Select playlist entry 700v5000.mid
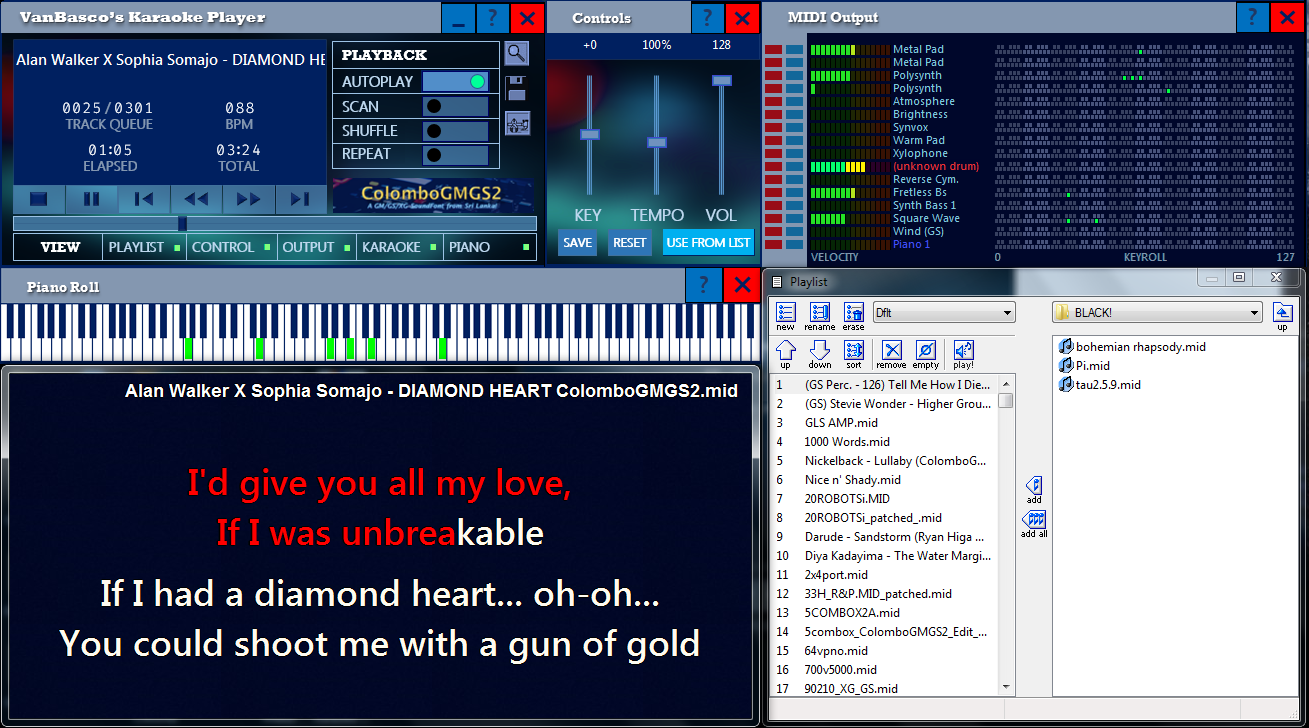The height and width of the screenshot is (728, 1309). coord(884,670)
